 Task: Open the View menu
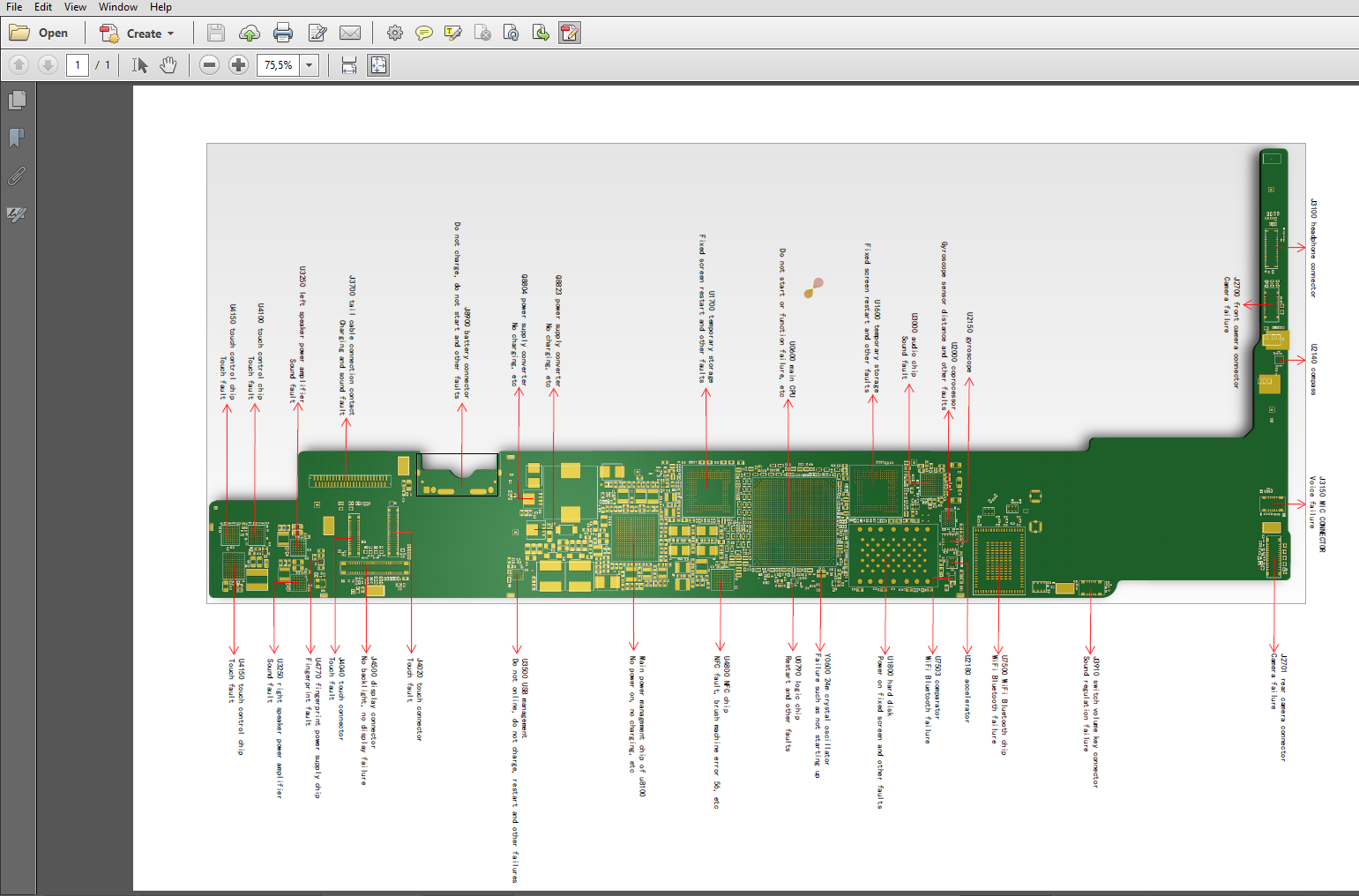[75, 7]
